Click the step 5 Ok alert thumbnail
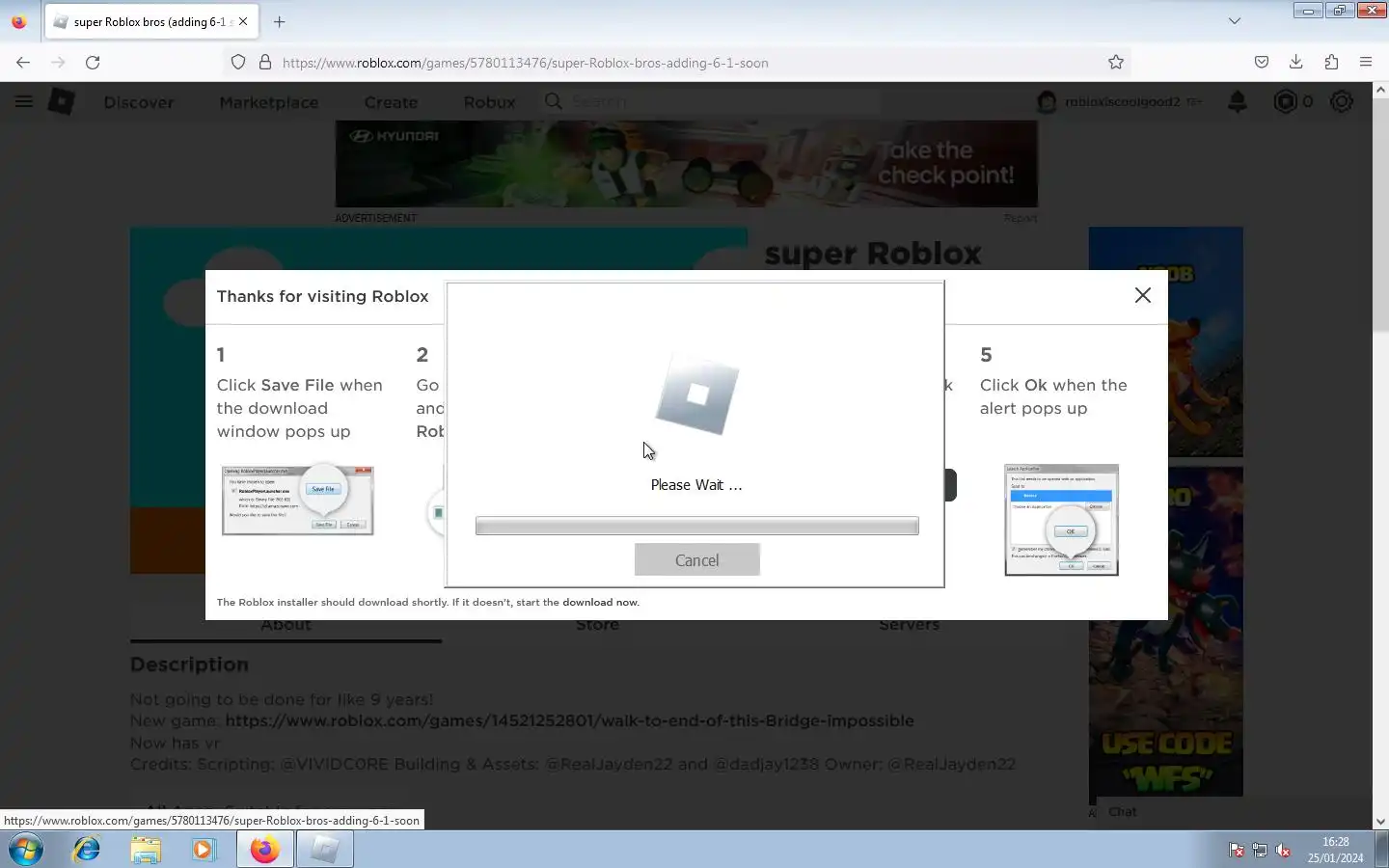1389x868 pixels. click(1061, 521)
